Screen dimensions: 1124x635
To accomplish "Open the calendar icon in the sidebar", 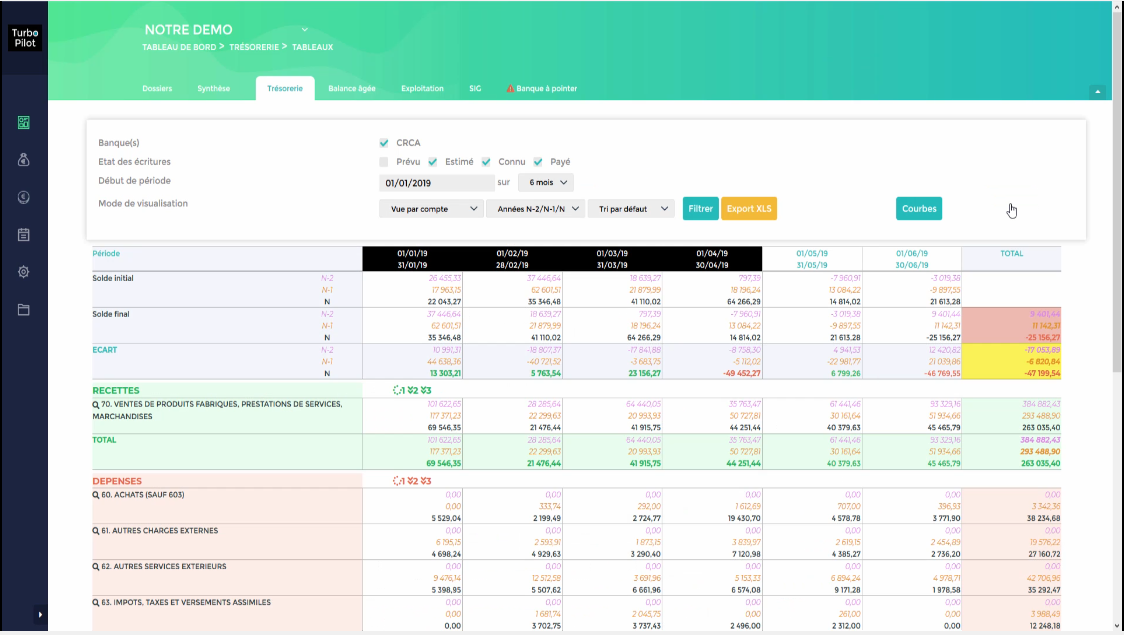I will [23, 235].
